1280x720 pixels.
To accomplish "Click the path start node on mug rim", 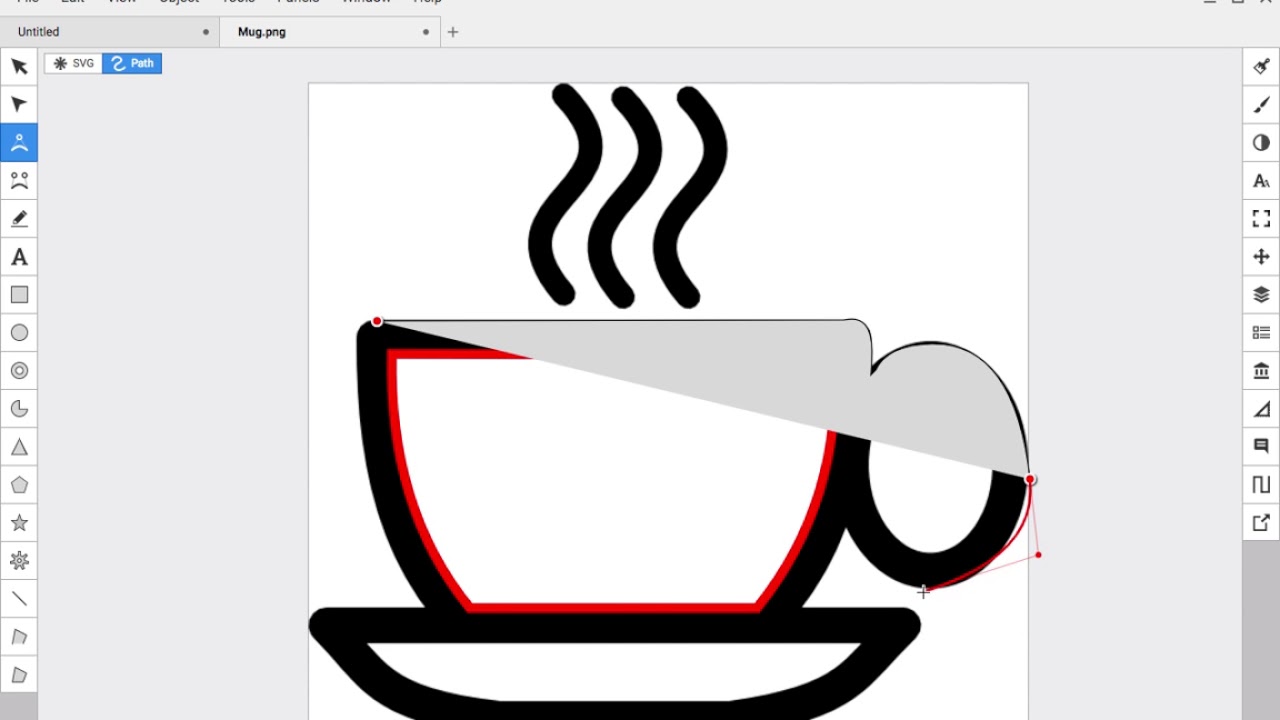I will [x=377, y=321].
